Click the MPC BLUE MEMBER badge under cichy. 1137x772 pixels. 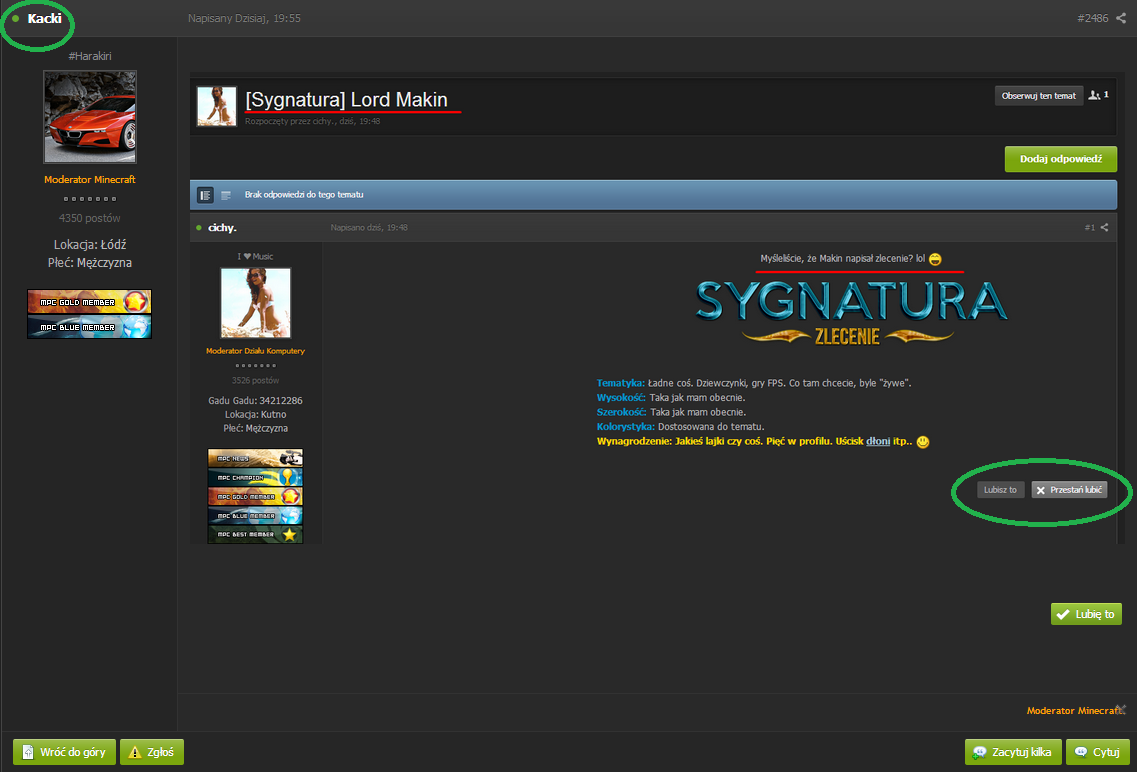tap(255, 515)
